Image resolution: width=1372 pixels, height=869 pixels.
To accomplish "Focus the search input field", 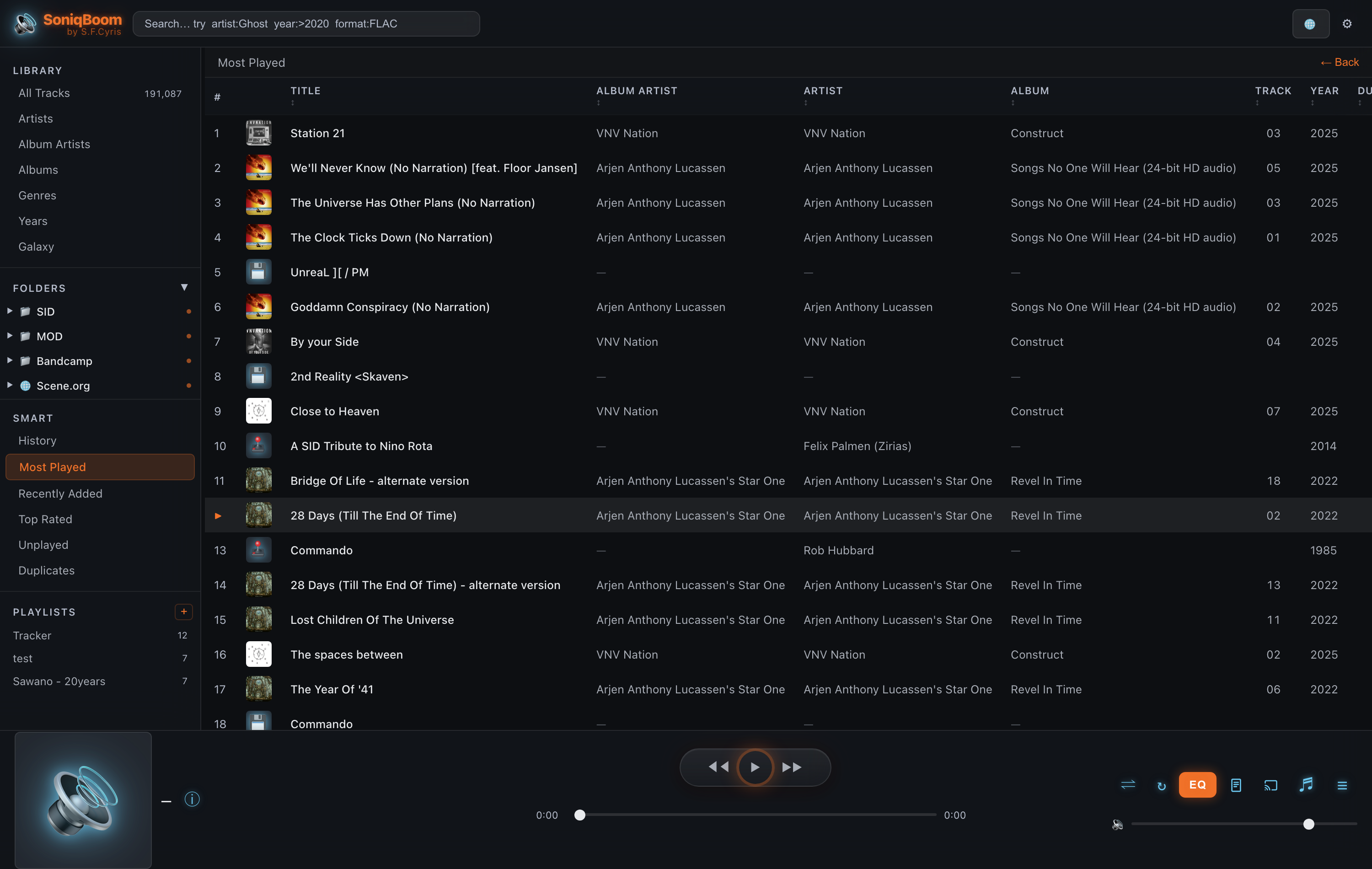I will pyautogui.click(x=306, y=23).
